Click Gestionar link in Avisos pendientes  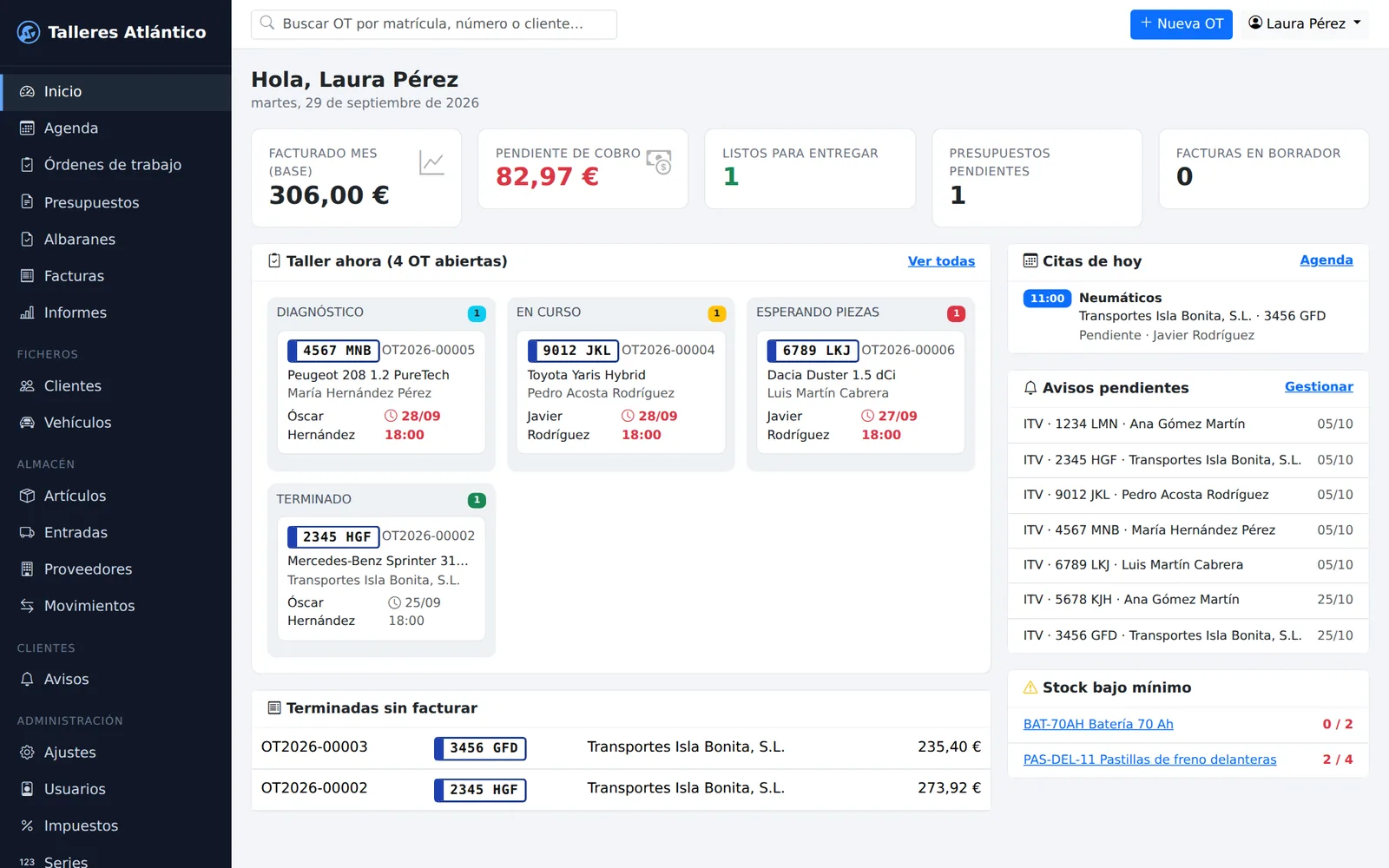pyautogui.click(x=1319, y=387)
